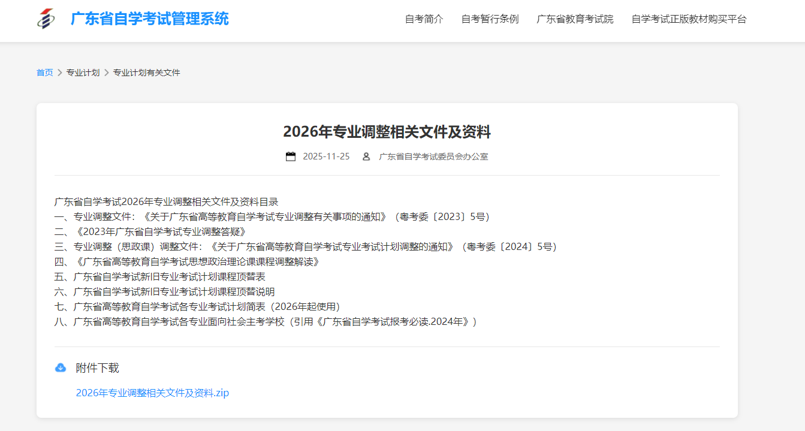Click the calendar icon beside 2025-11-25
Screen dimensions: 805x431
291,157
